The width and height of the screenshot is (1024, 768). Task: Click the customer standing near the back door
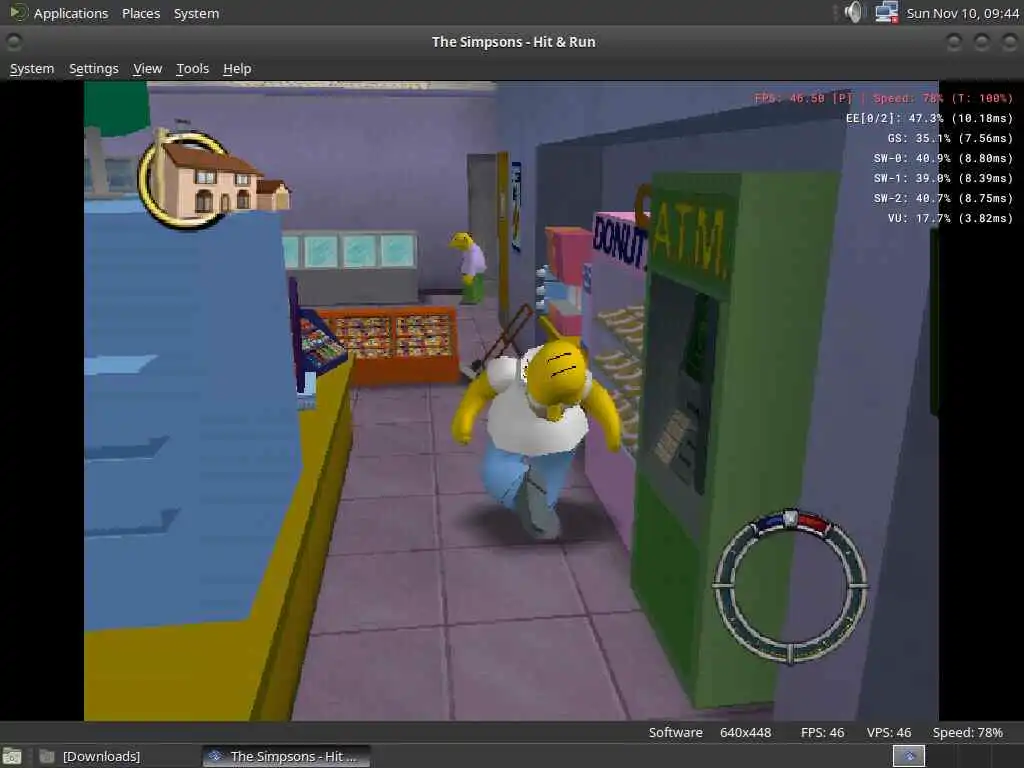(x=469, y=268)
